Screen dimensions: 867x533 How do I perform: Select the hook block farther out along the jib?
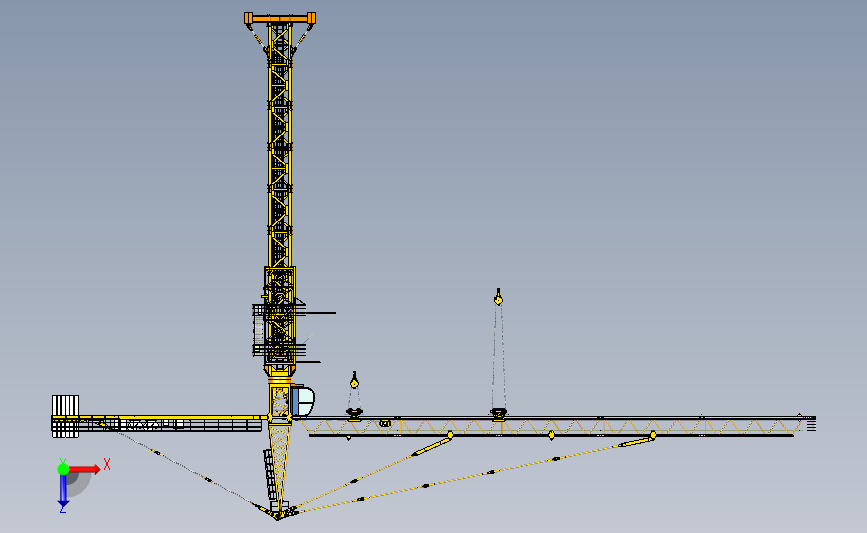(498, 297)
